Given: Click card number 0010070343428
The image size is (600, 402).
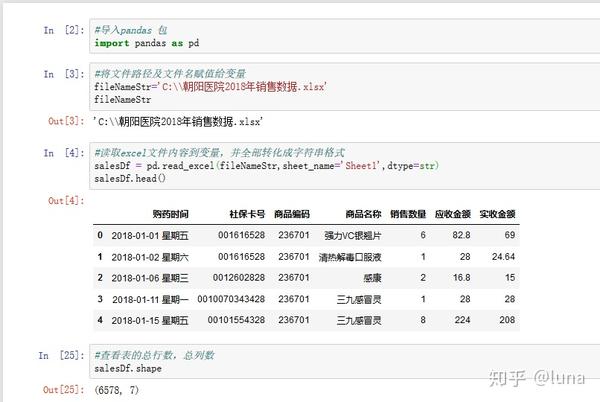Looking at the screenshot, I should [231, 299].
